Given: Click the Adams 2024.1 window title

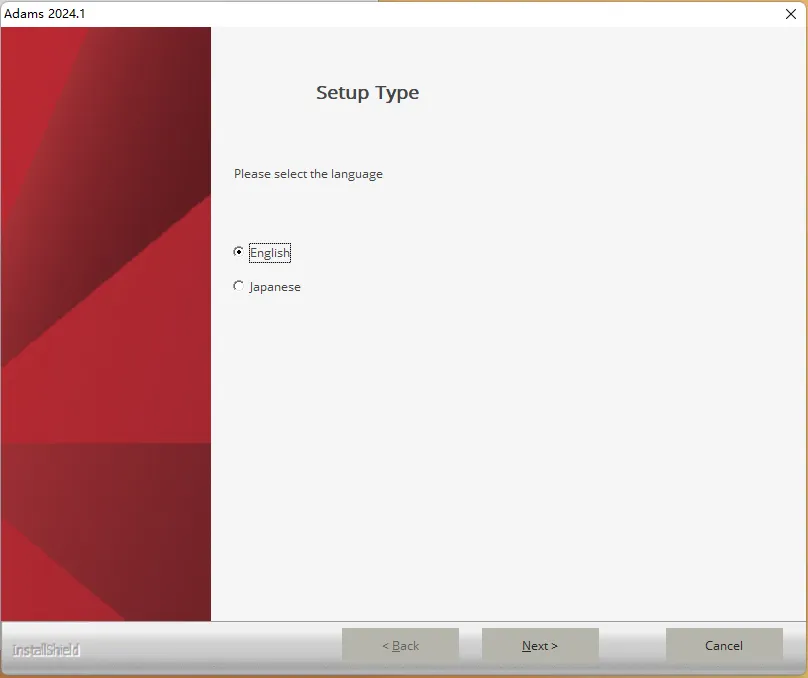Looking at the screenshot, I should pyautogui.click(x=45, y=14).
